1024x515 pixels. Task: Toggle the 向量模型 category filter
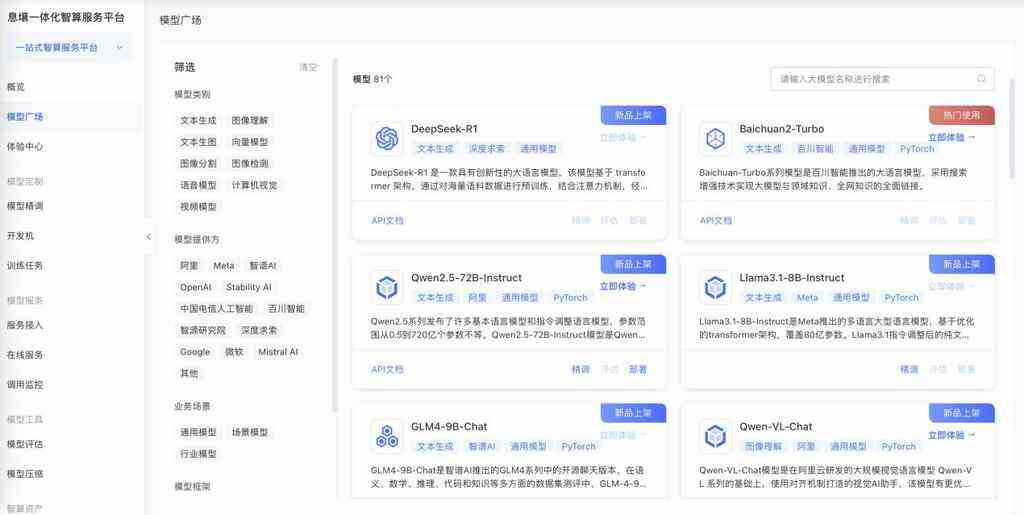point(250,142)
